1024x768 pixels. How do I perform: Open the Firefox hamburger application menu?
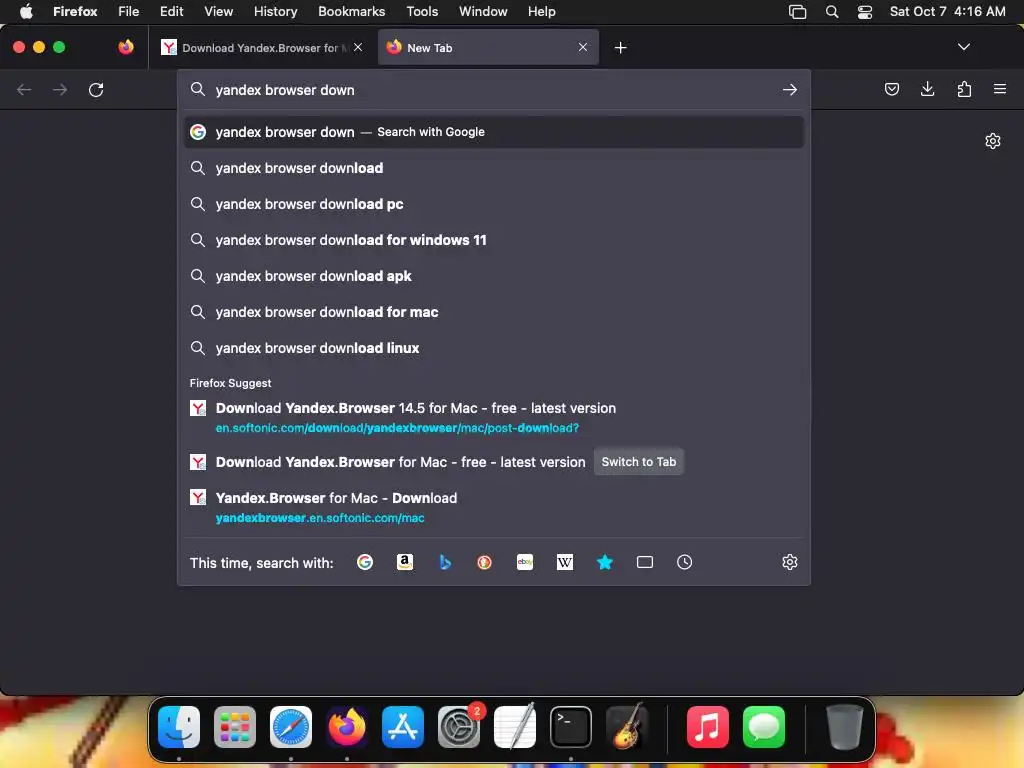1000,89
